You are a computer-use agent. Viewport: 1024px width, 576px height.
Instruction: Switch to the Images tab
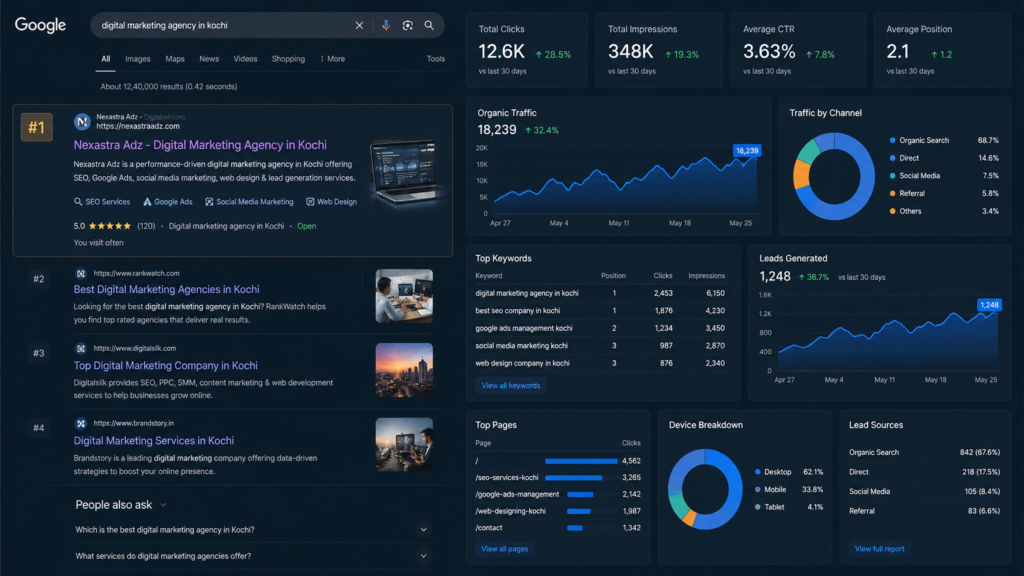click(138, 59)
